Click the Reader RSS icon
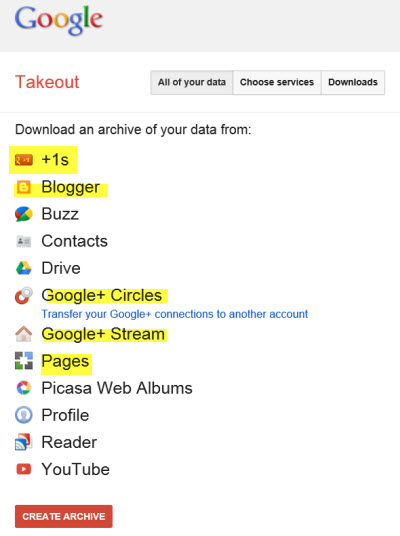 (x=24, y=442)
